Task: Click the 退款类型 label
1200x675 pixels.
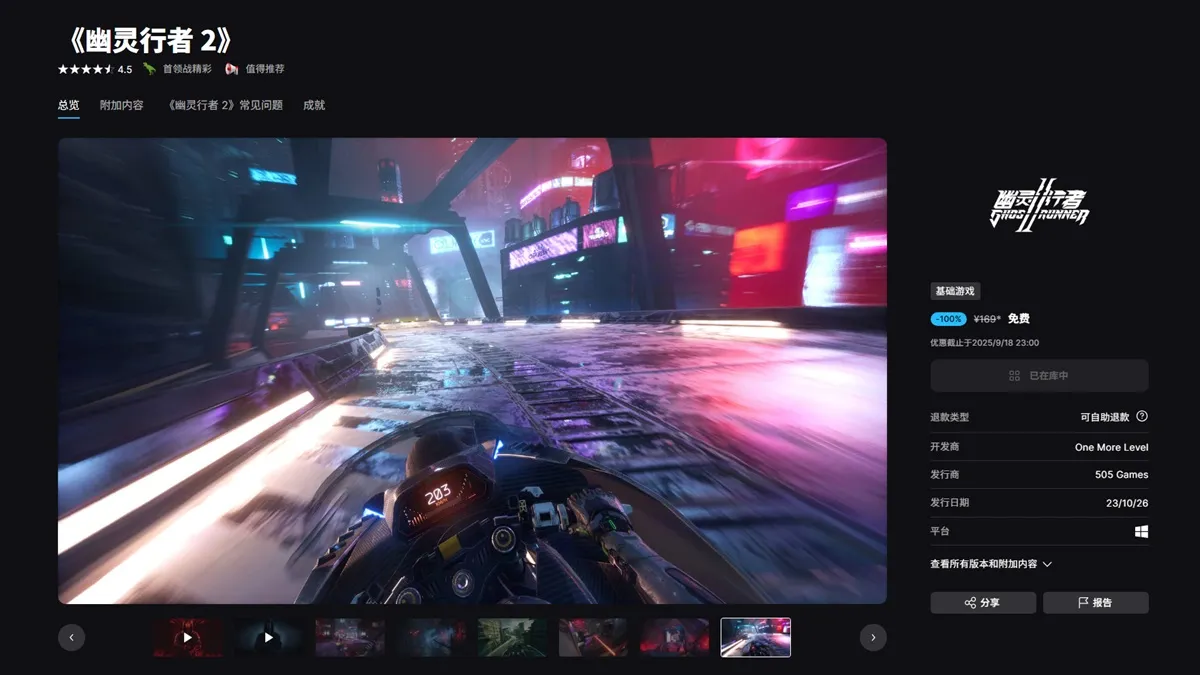Action: (949, 417)
